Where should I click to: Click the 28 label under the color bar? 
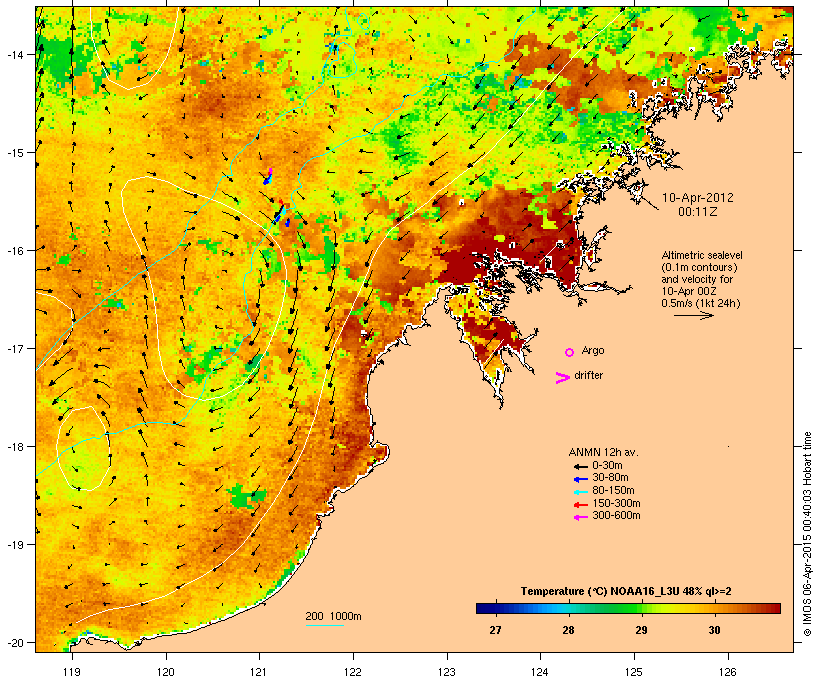pyautogui.click(x=568, y=630)
